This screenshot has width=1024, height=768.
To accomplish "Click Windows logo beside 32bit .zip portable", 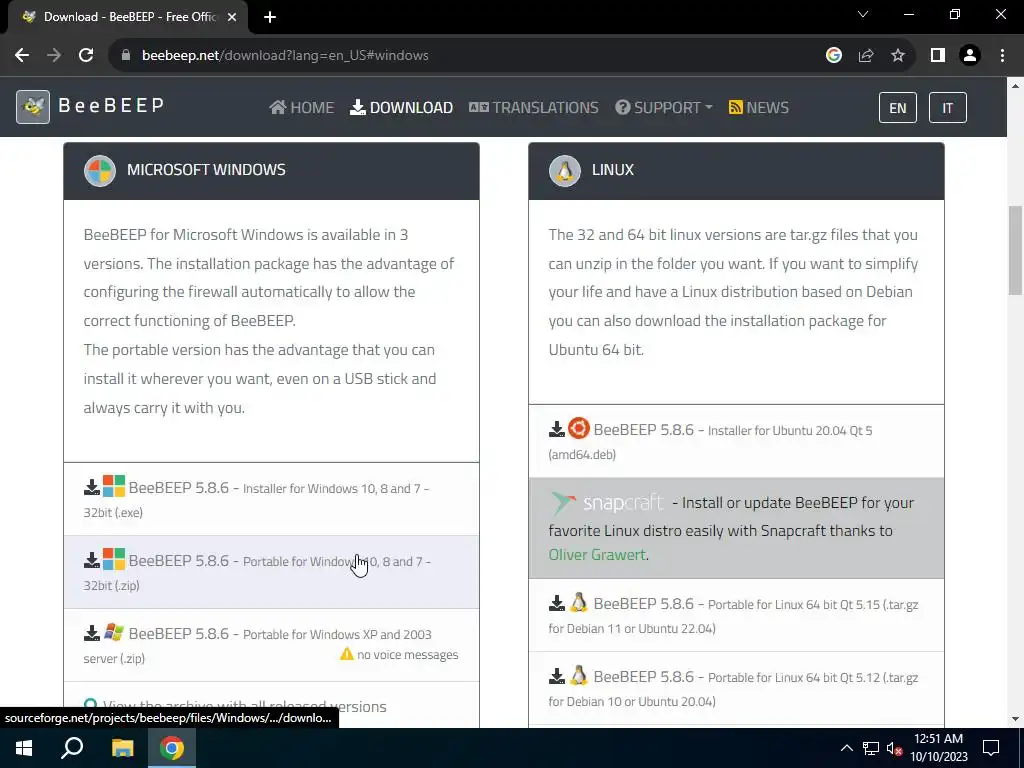I will pyautogui.click(x=114, y=559).
